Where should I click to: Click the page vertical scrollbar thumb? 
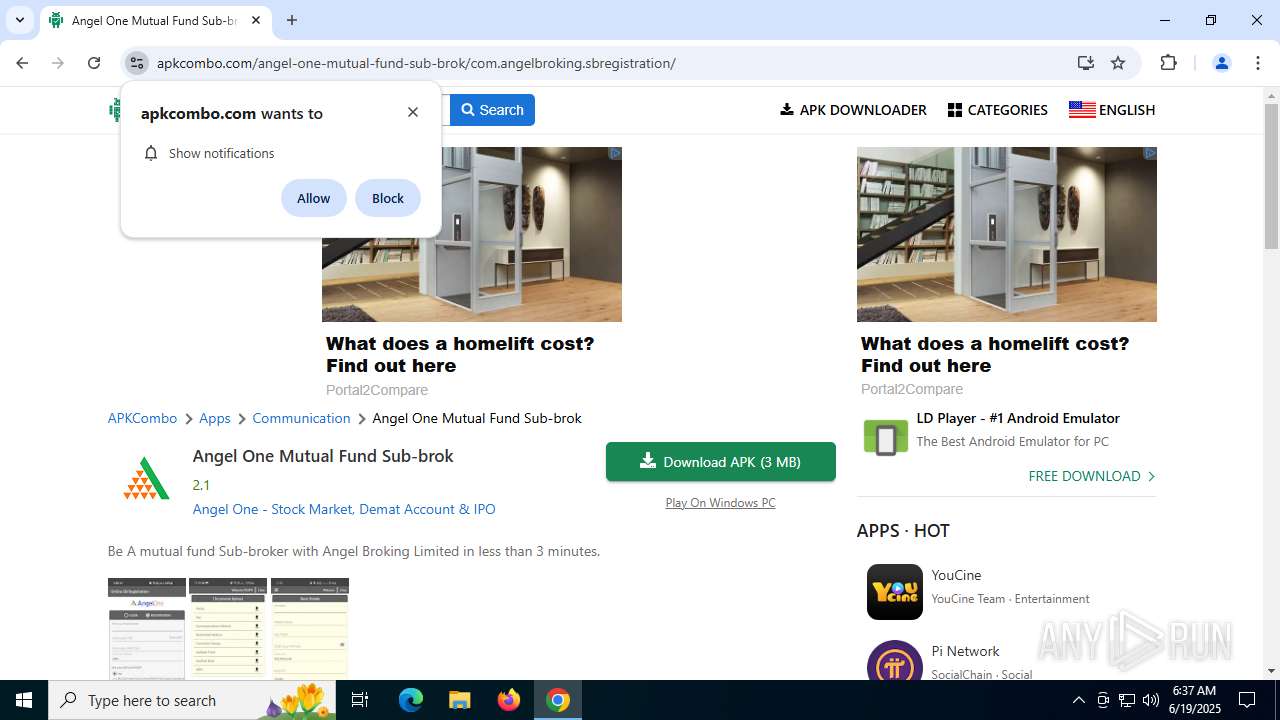point(1272,175)
